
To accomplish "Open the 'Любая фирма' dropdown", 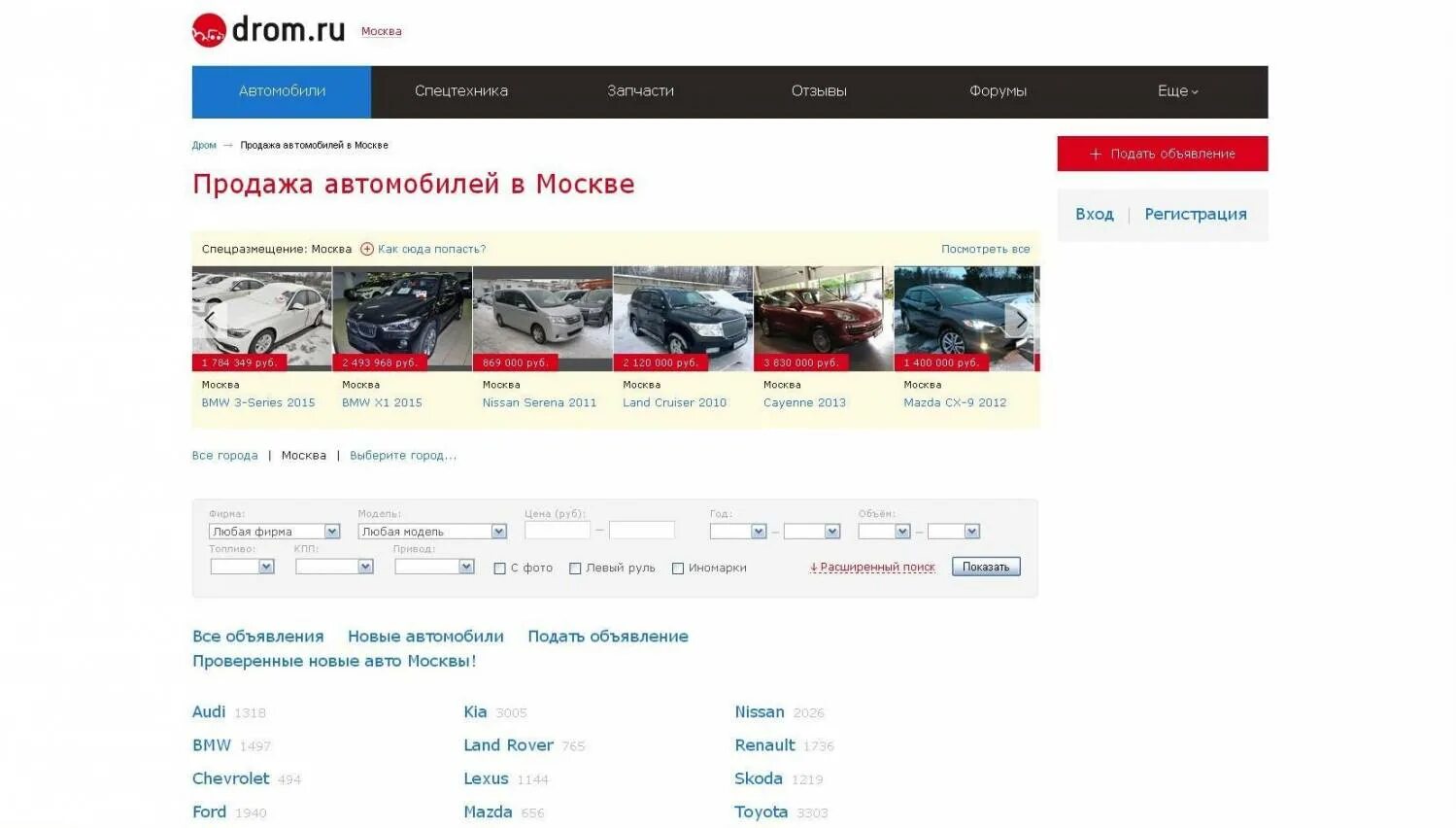I will pos(273,531).
